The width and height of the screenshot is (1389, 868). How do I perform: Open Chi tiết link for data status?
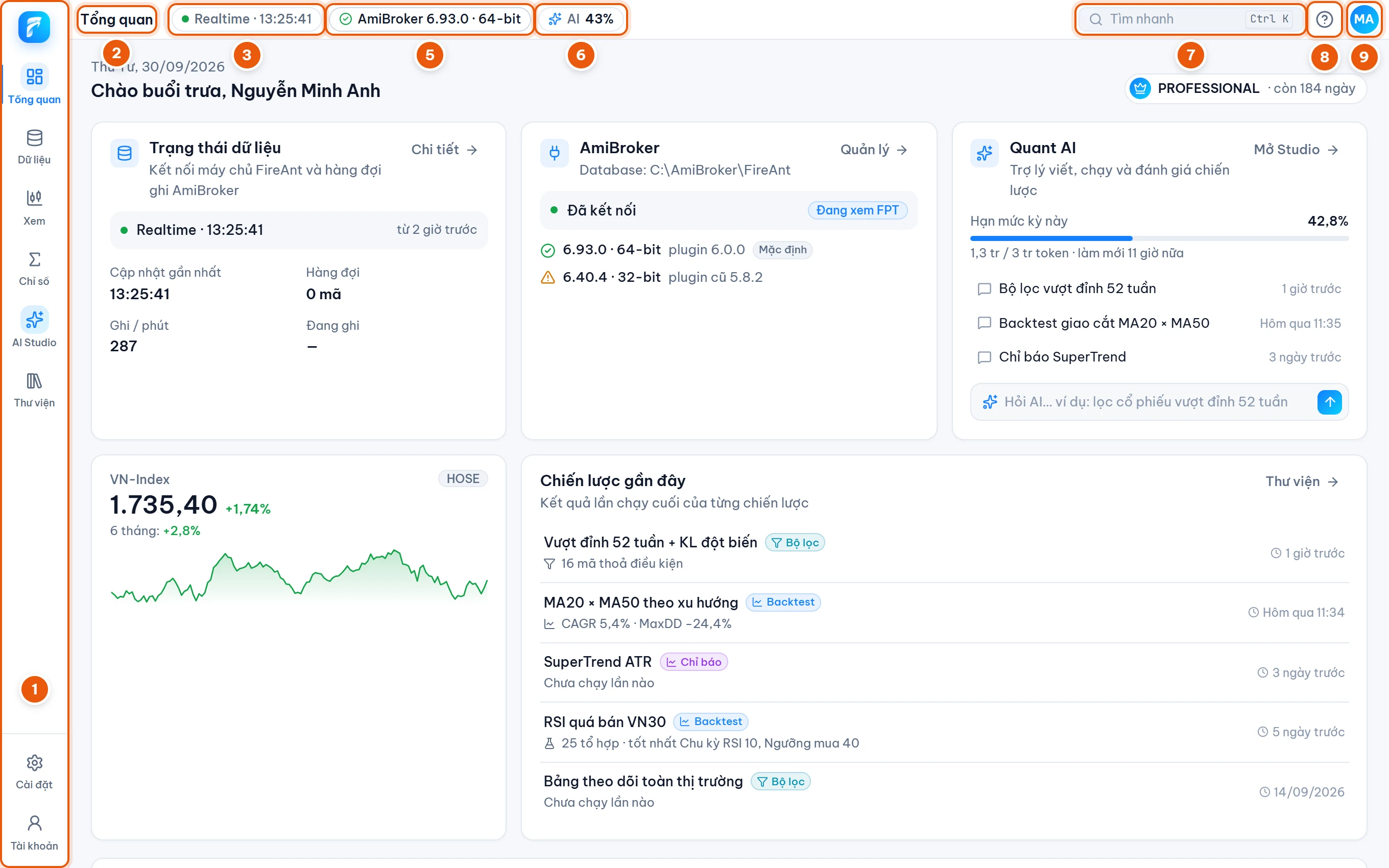click(444, 150)
